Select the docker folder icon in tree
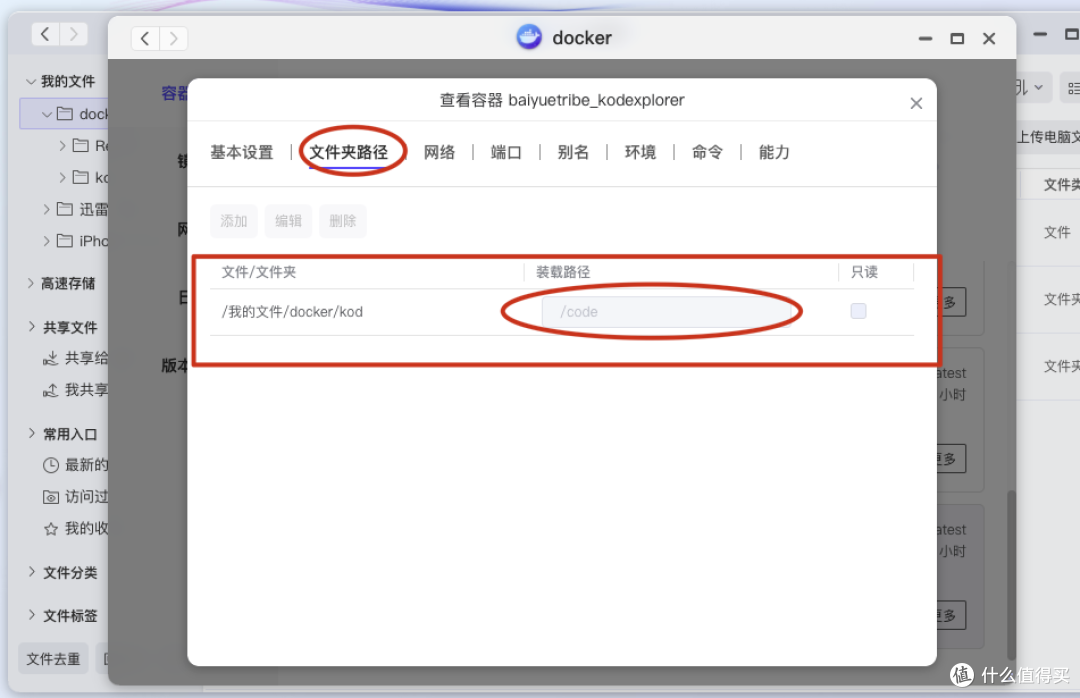Screen dimensions: 1080x698 pyautogui.click(x=65, y=114)
